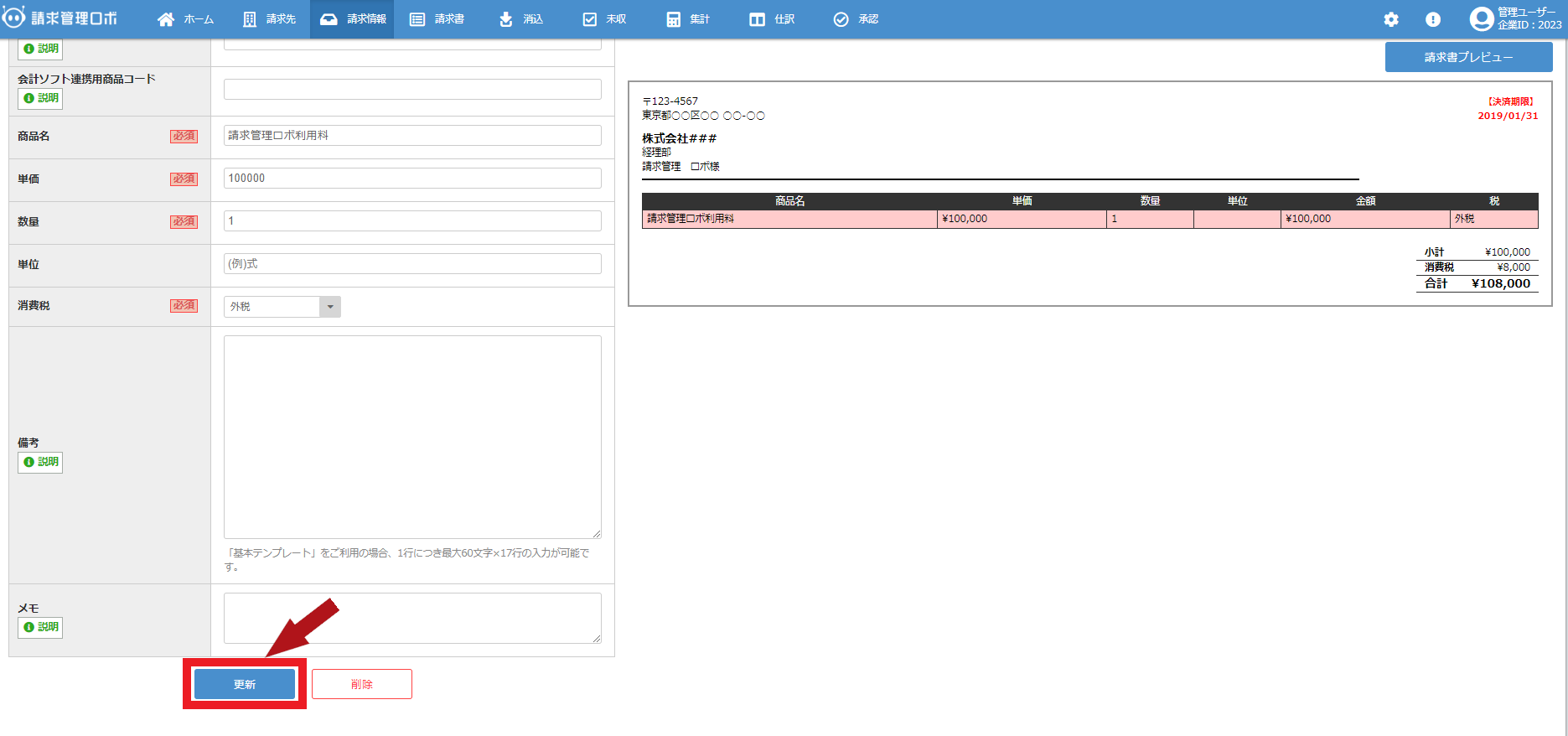Click the red 削除 button

tap(361, 684)
